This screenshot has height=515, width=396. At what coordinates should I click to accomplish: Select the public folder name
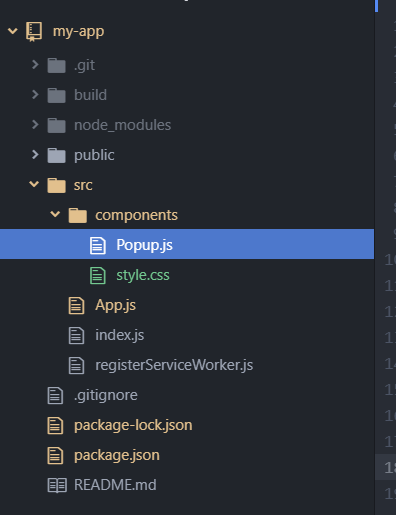tap(94, 155)
